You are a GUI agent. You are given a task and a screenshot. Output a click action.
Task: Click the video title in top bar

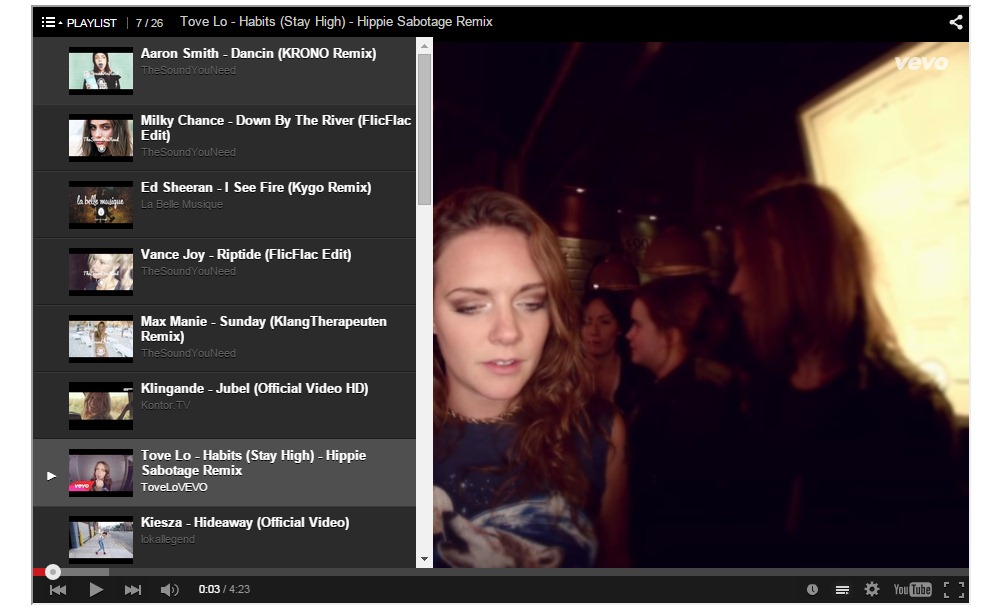[x=336, y=22]
